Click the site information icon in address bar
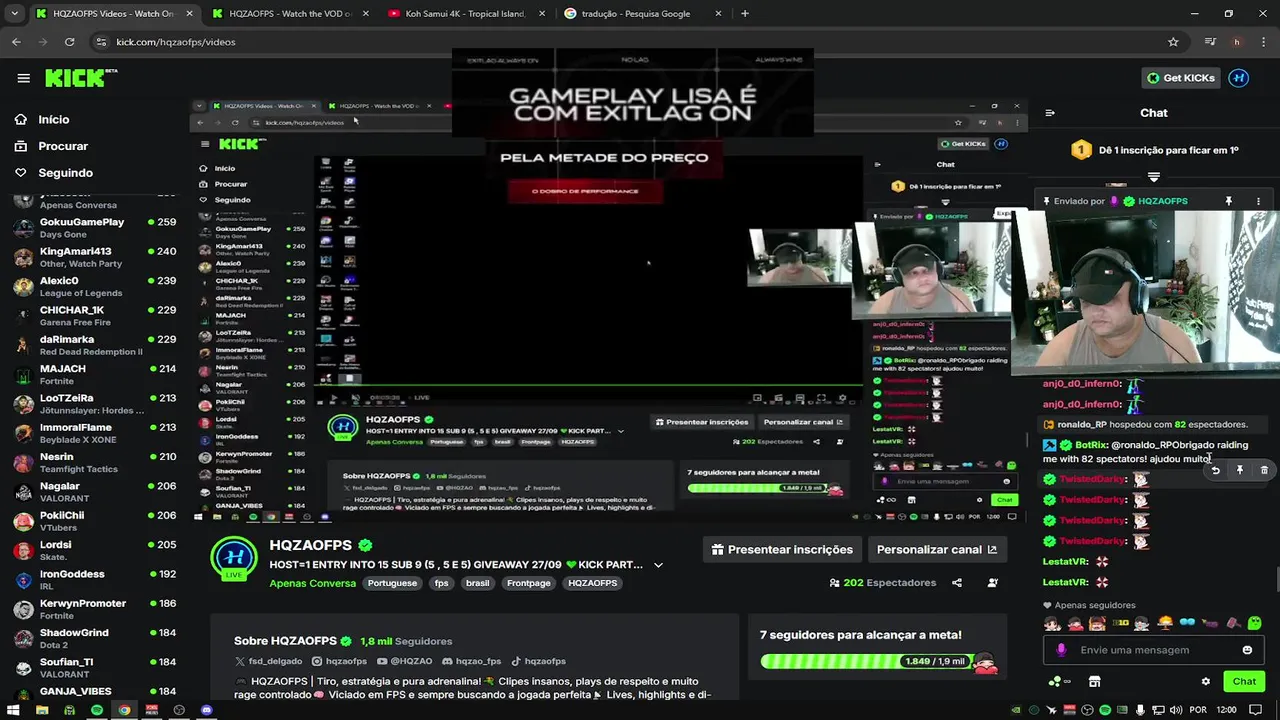This screenshot has width=1280, height=720. (100, 42)
